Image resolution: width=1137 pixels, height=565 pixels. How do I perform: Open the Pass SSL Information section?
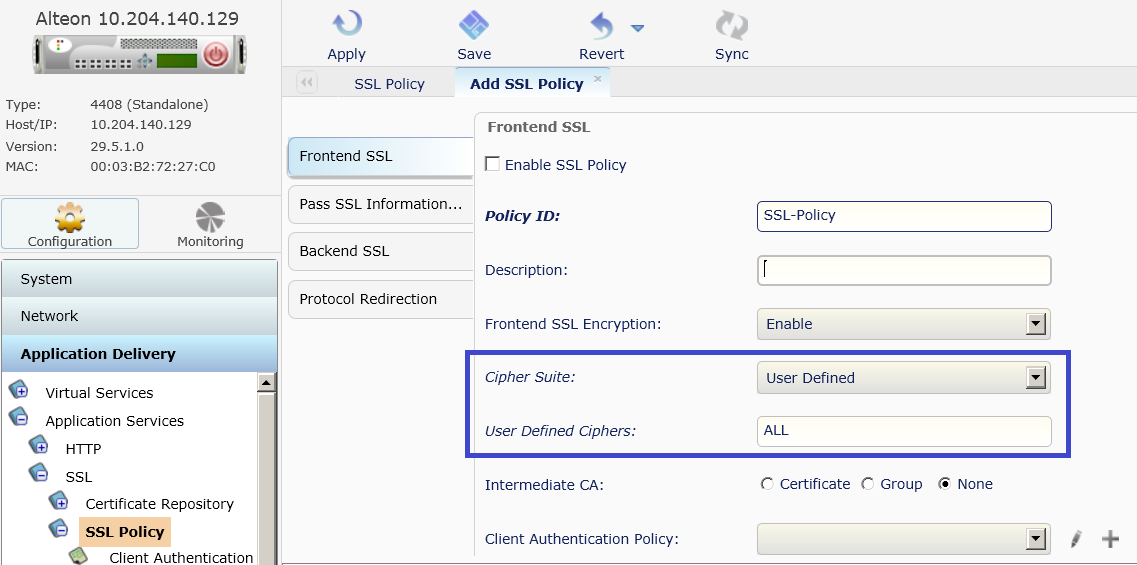point(381,204)
